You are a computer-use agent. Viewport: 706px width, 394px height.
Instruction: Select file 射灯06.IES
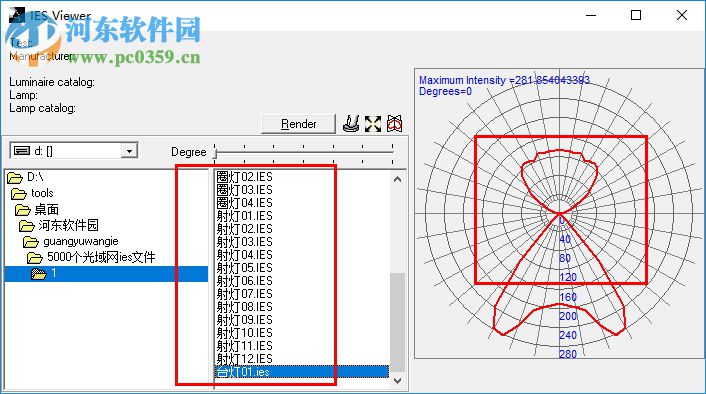point(244,281)
